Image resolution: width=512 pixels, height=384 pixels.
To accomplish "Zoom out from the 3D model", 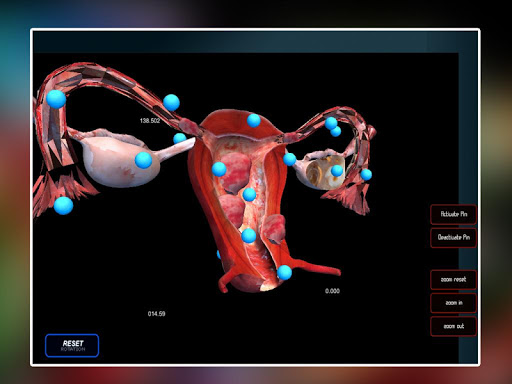I will (x=453, y=326).
